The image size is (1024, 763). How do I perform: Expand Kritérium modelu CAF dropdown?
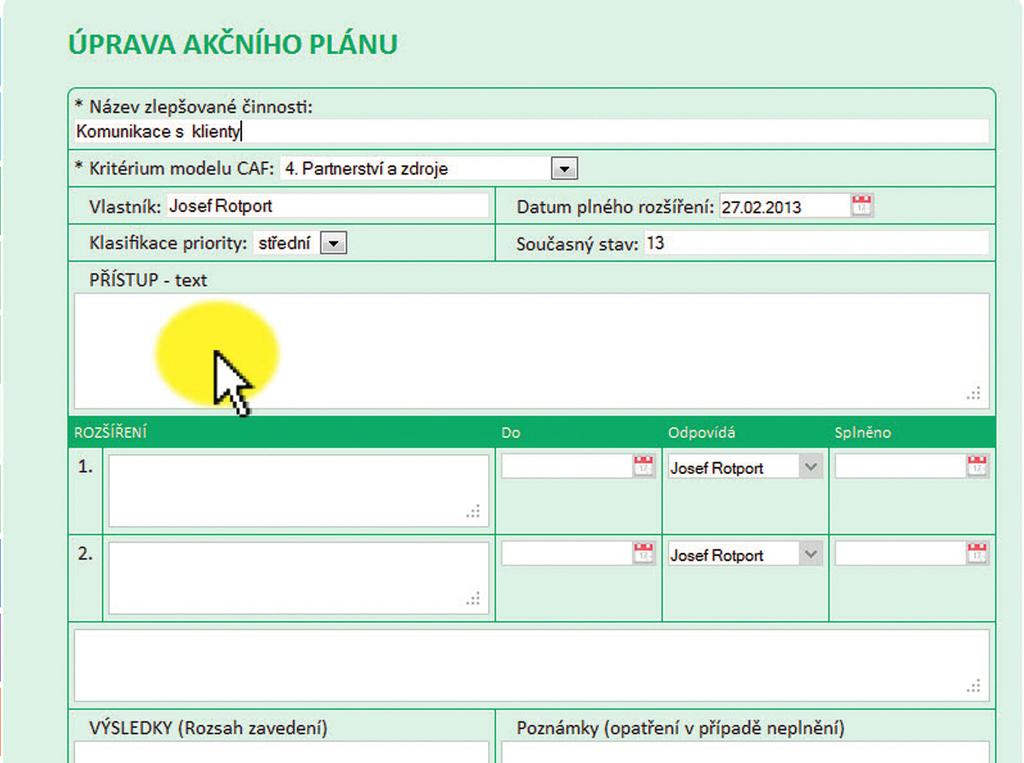click(x=564, y=169)
